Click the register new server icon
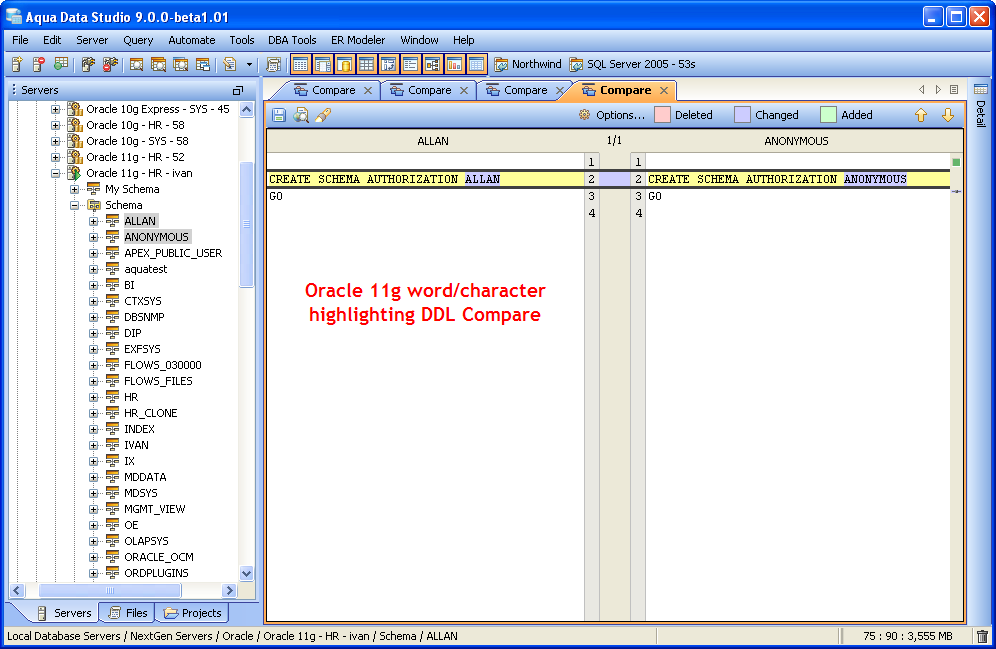The width and height of the screenshot is (996, 649). (17, 64)
